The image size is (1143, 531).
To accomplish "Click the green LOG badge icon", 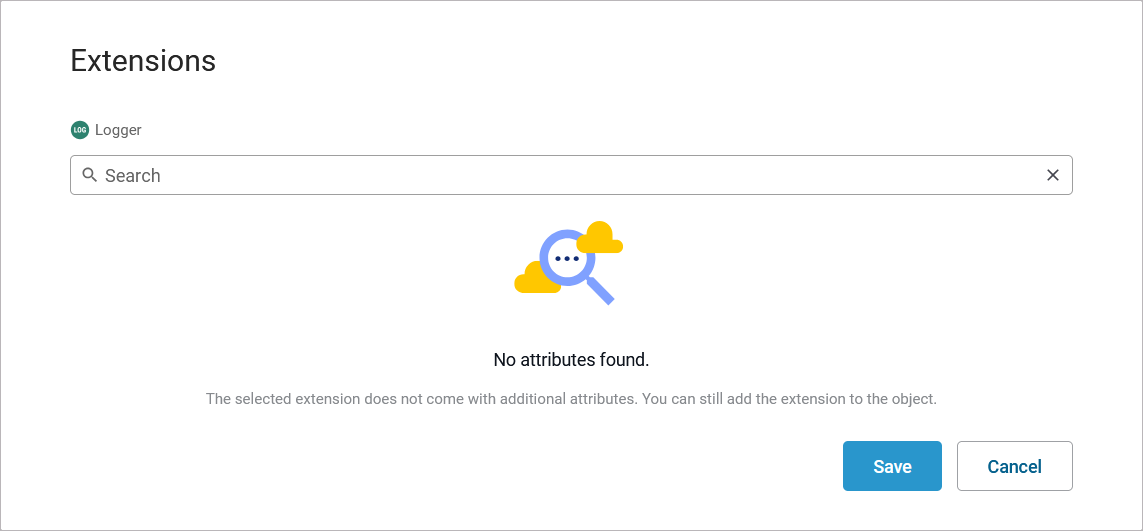I will tap(80, 130).
